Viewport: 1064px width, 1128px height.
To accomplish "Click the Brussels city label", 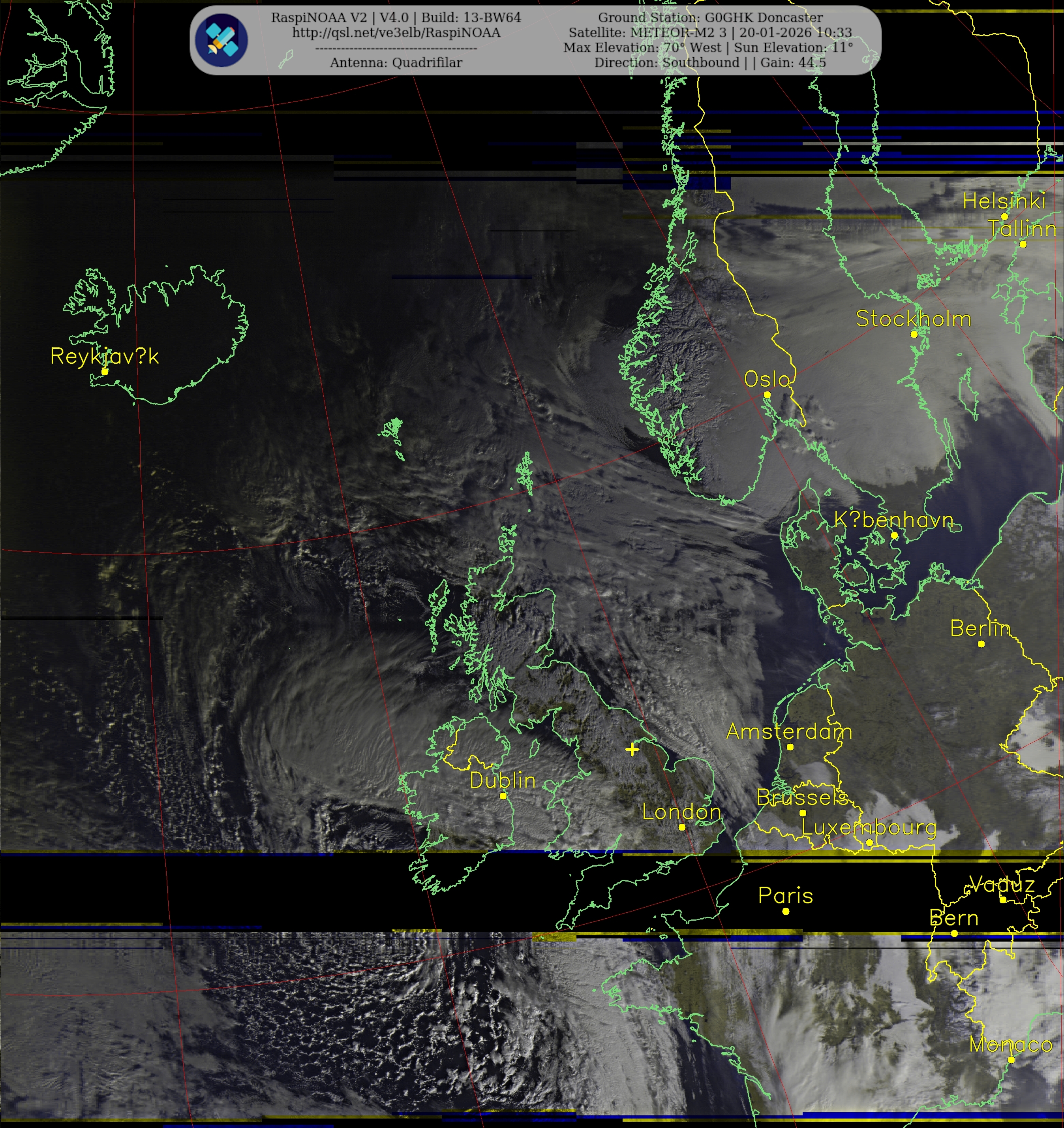I will [802, 797].
